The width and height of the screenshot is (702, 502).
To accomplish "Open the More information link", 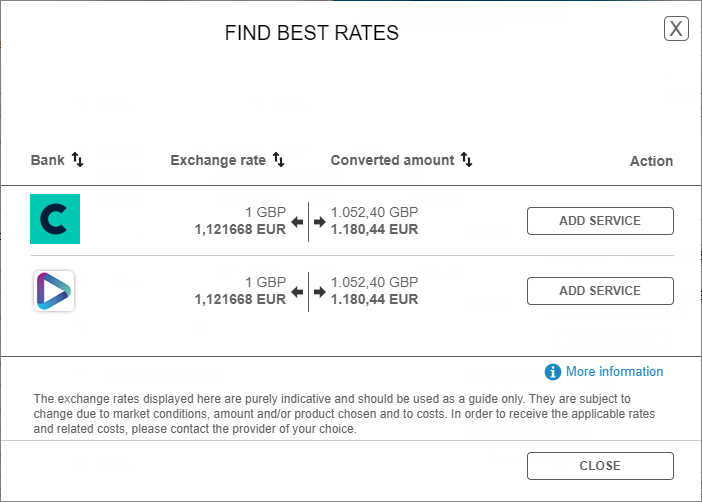I will coord(614,372).
